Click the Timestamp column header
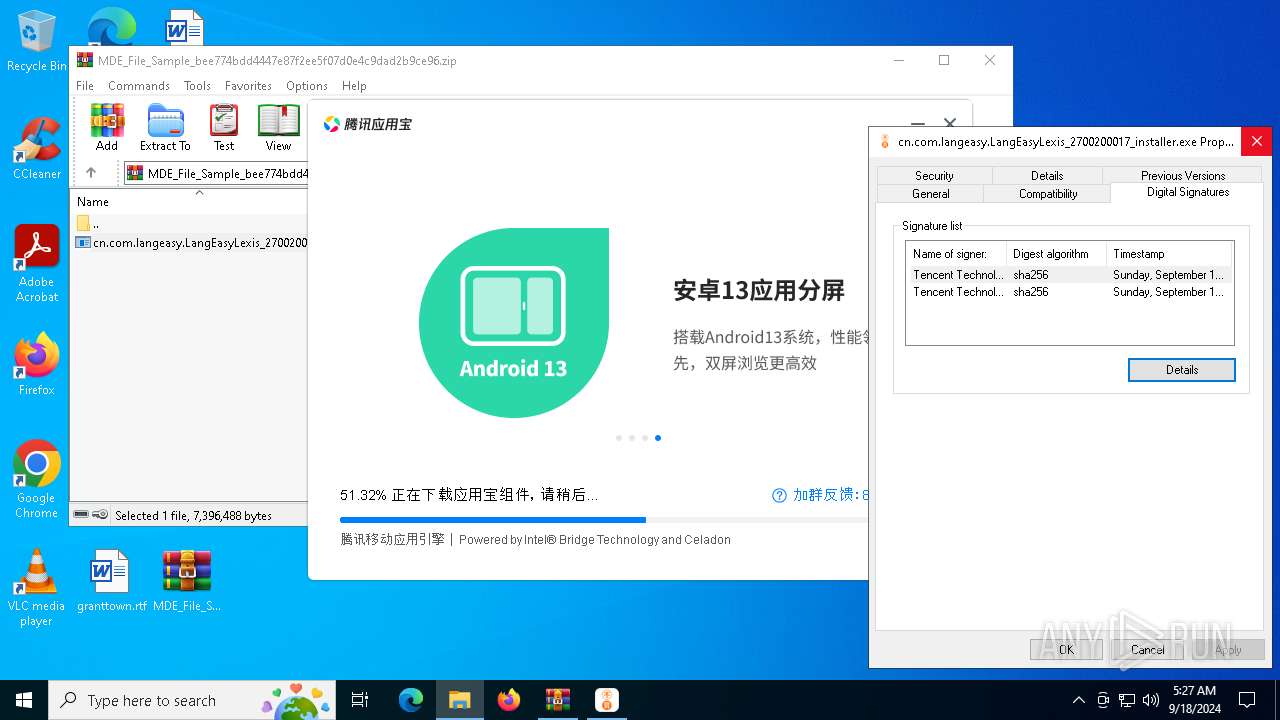1280x720 pixels. [1169, 254]
